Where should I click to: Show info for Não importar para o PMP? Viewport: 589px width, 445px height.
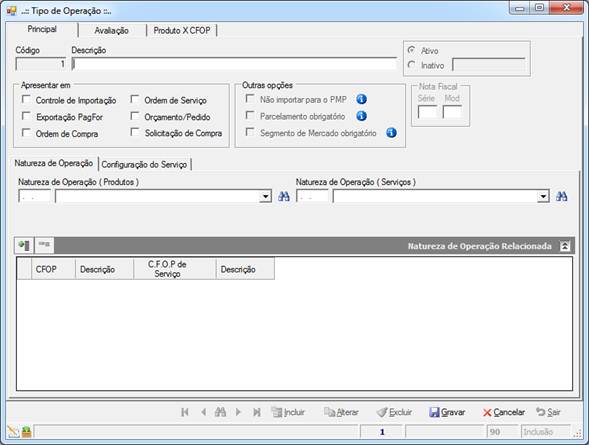361,100
